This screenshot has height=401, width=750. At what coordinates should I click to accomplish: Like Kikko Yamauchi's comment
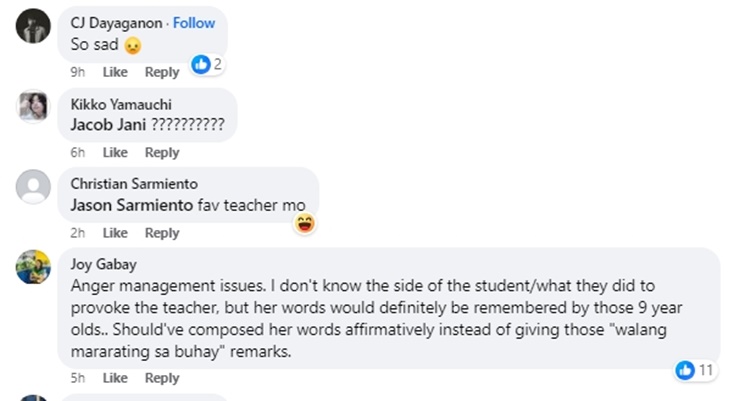point(115,153)
